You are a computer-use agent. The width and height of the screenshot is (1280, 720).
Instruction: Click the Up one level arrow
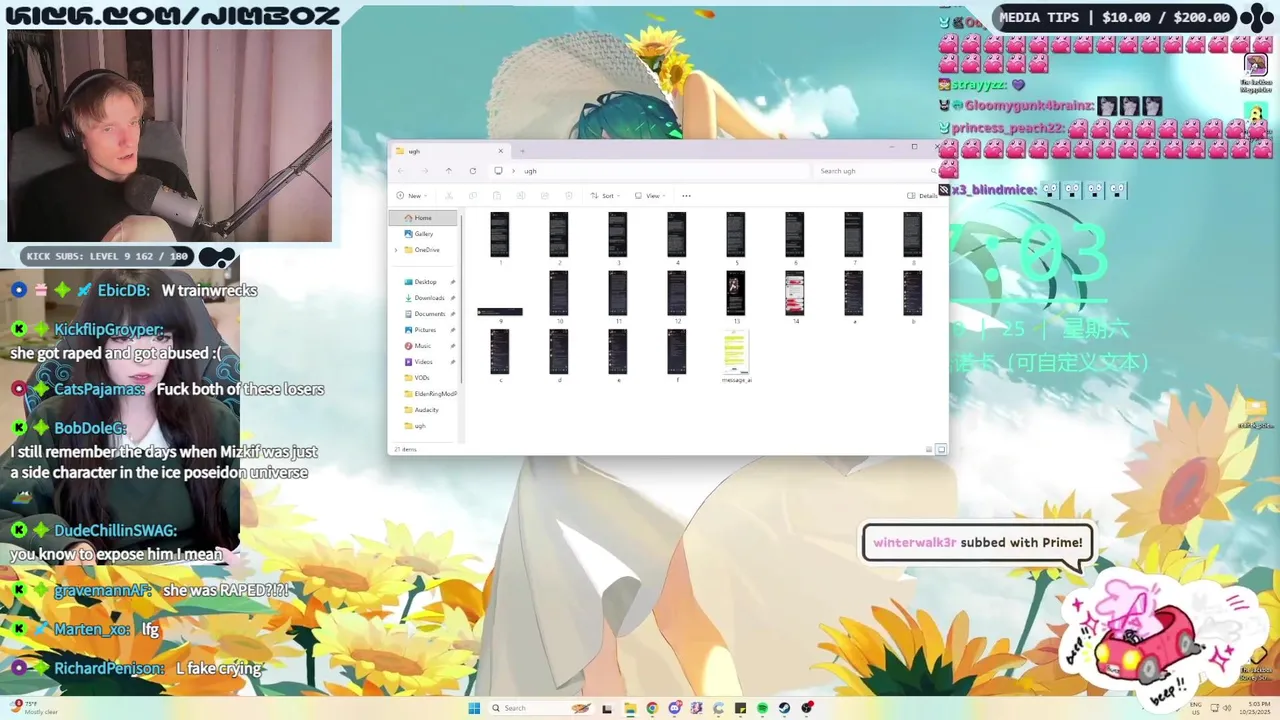point(449,171)
